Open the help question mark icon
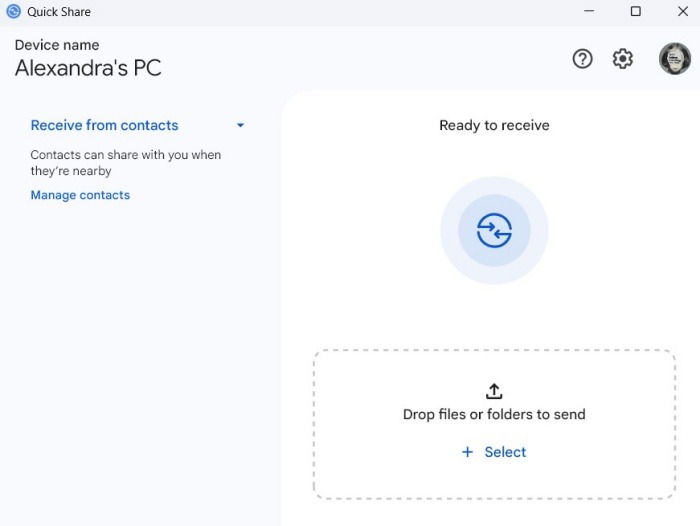The height and width of the screenshot is (526, 700). coord(582,58)
